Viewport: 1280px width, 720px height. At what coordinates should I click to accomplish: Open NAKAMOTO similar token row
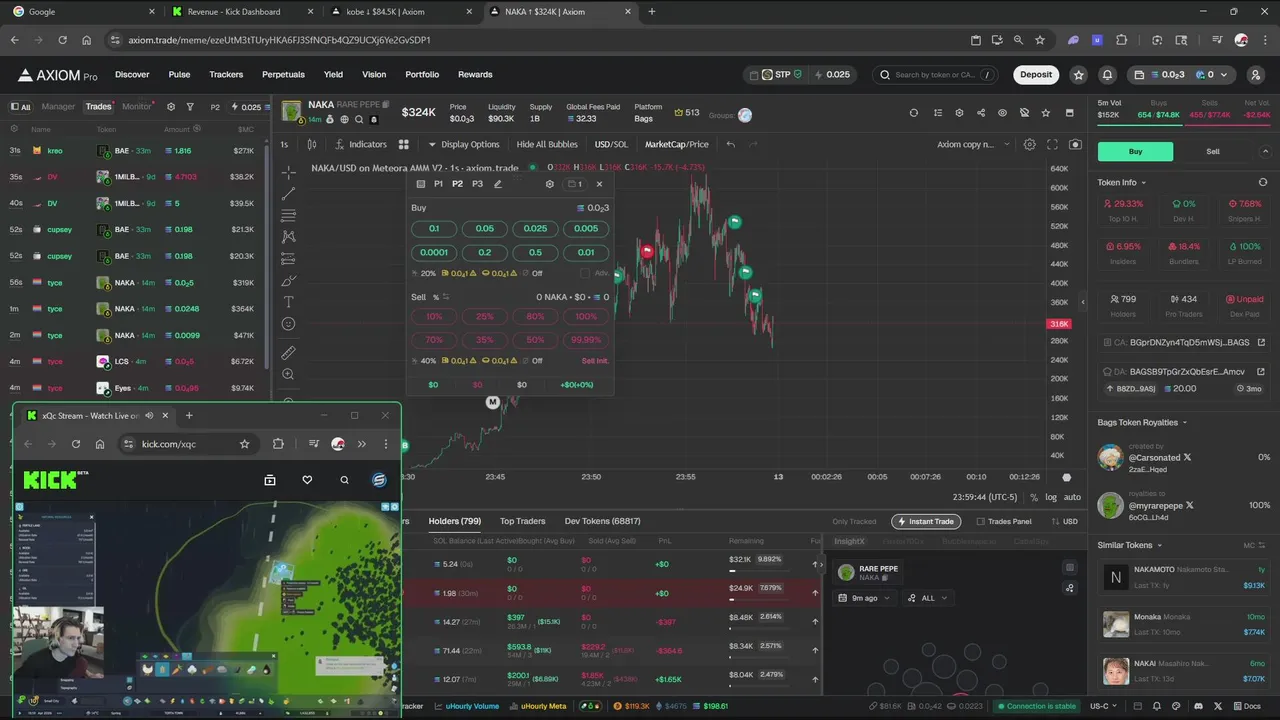(x=1184, y=577)
